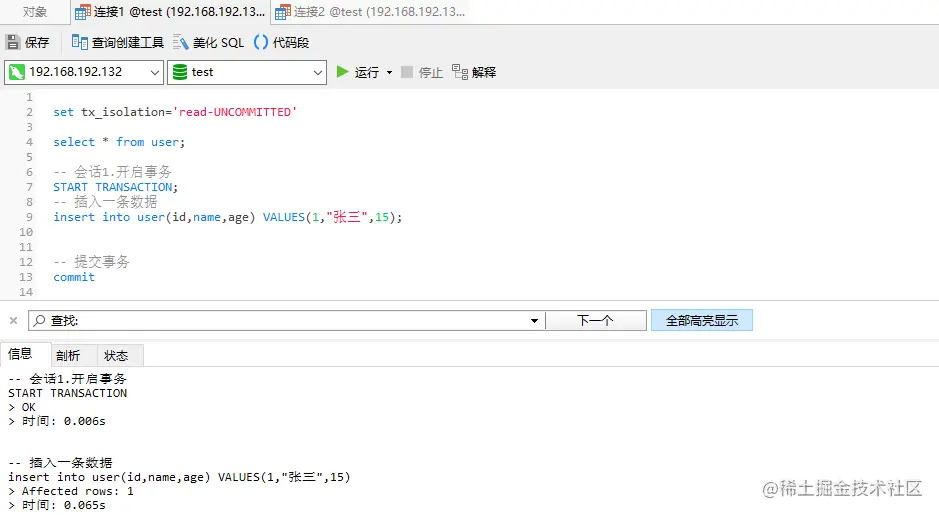The image size is (939, 515).
Task: Click the line "select * from user;"
Action: 119,142
